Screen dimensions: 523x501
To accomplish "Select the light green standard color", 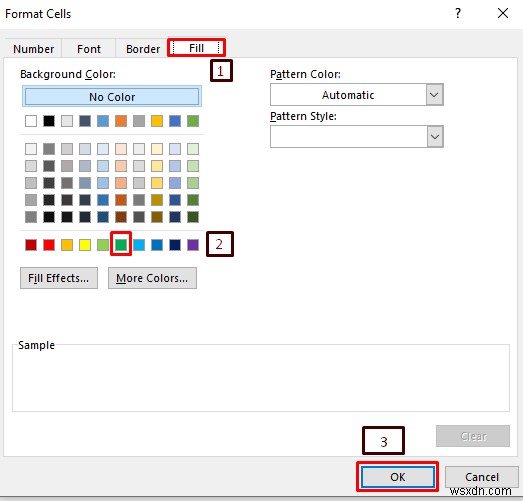I will click(x=103, y=245).
